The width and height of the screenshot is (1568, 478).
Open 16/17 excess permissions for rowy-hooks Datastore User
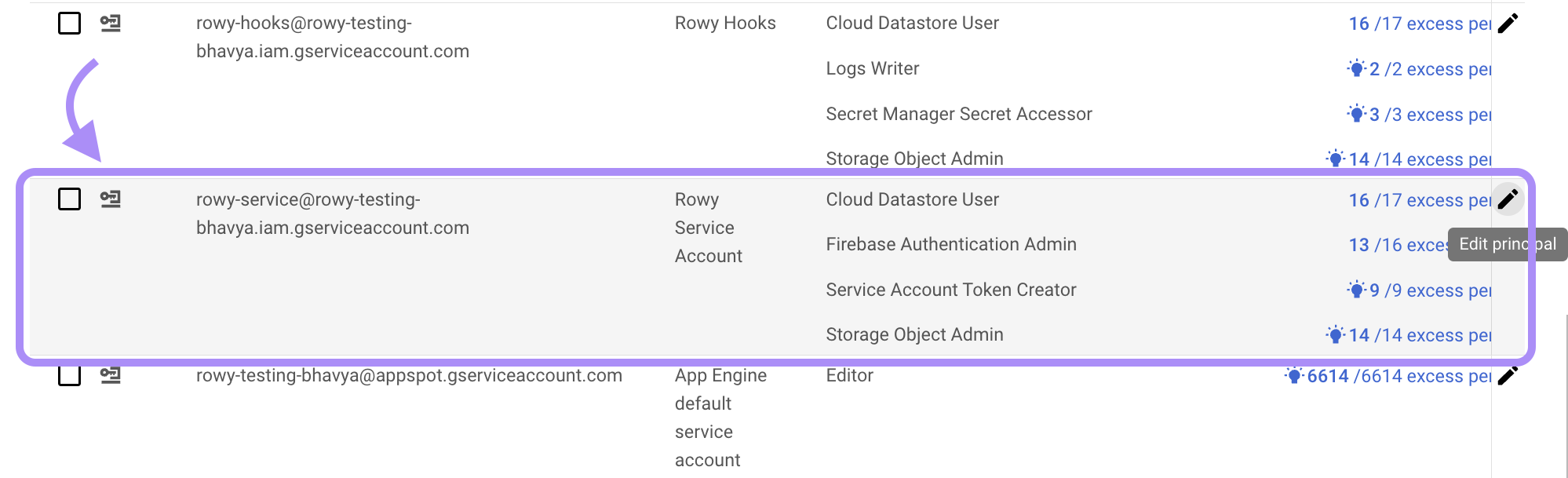(x=1419, y=24)
